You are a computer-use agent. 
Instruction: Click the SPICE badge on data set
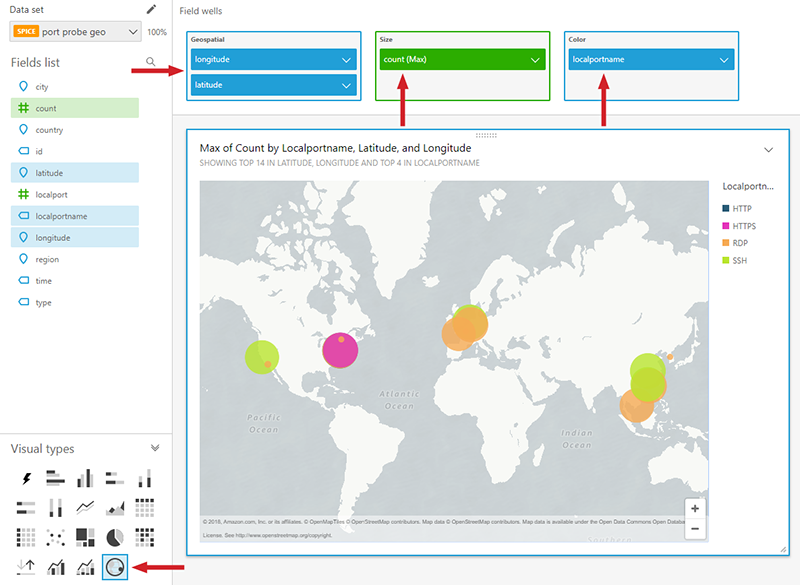[27, 32]
